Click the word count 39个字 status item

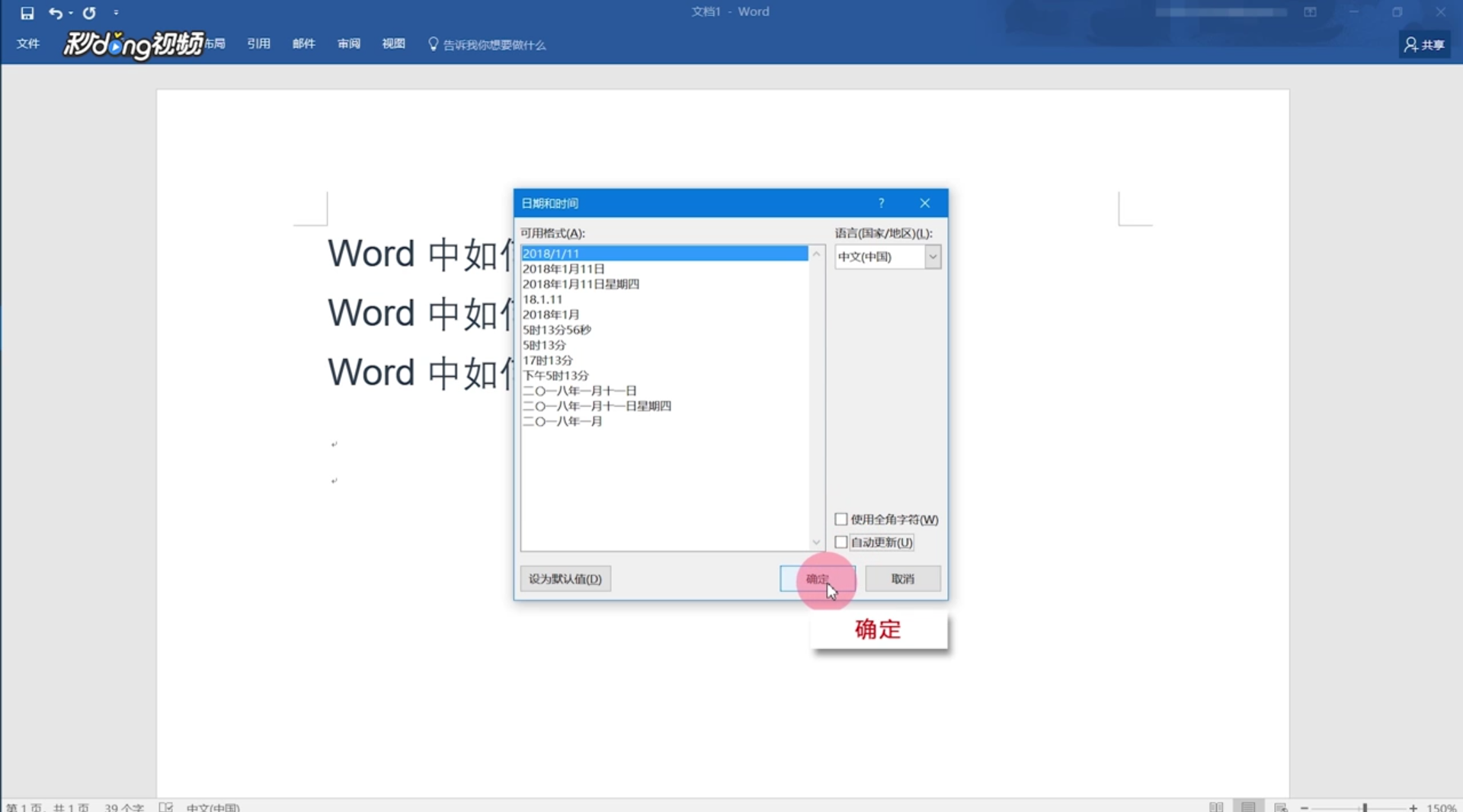click(x=124, y=806)
